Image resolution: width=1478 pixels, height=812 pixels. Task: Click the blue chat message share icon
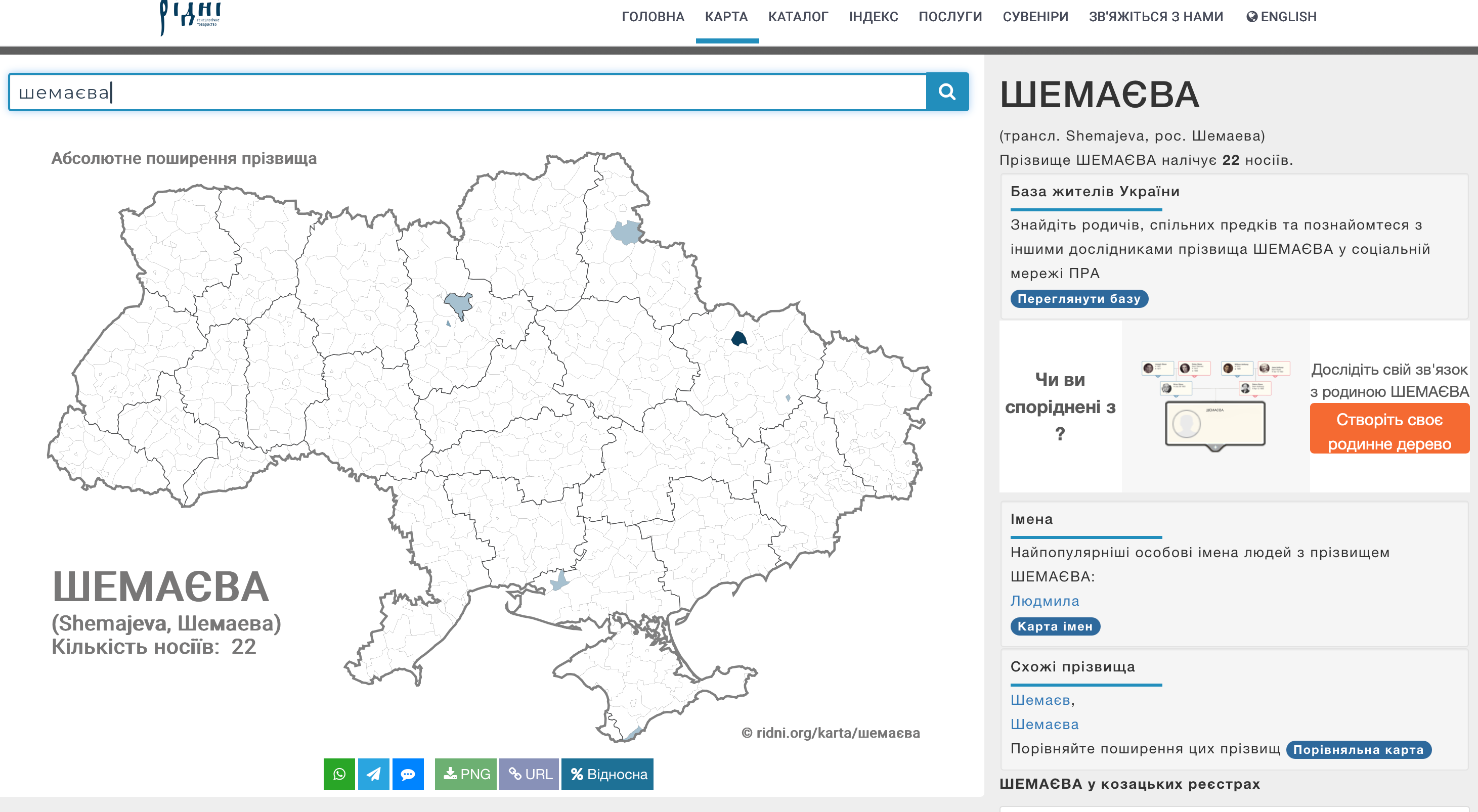[x=408, y=774]
